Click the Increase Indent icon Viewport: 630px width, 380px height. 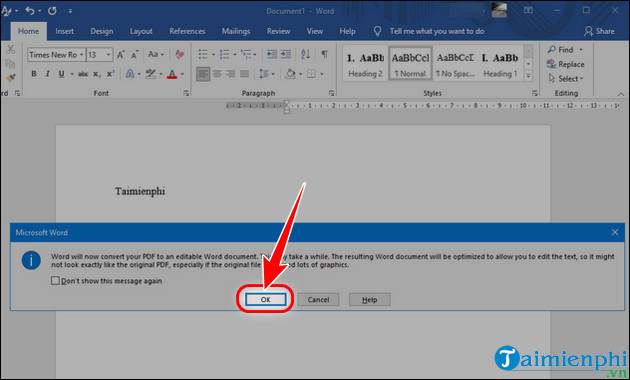click(286, 54)
